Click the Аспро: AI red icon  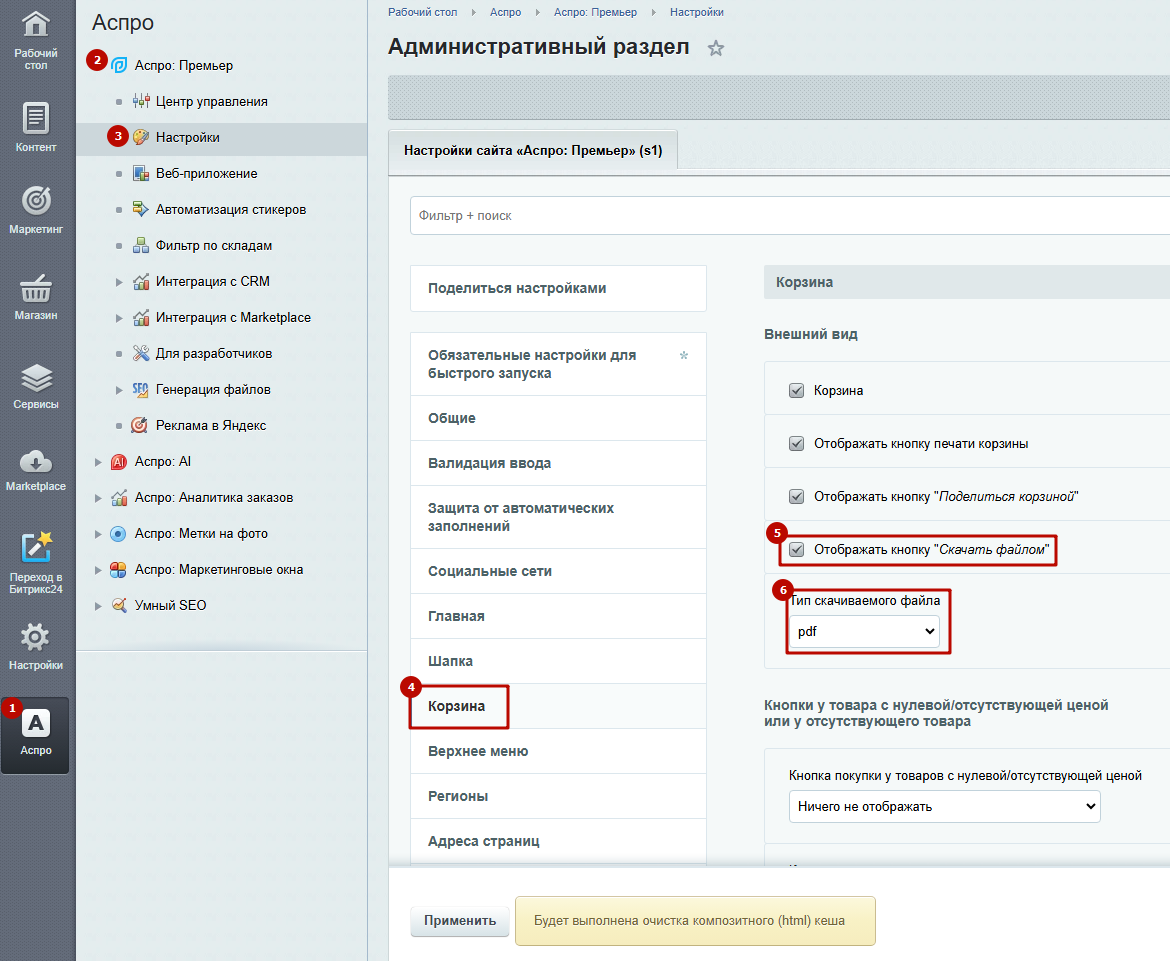coord(119,462)
